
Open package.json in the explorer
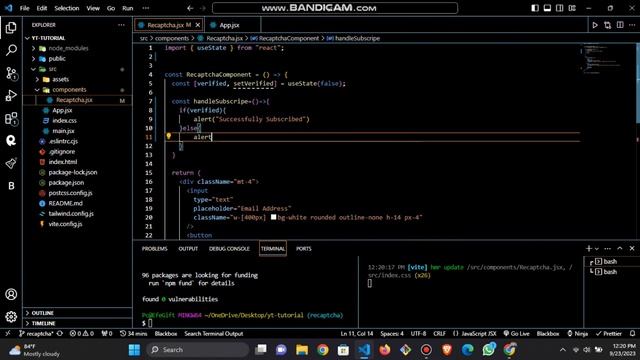pyautogui.click(x=66, y=182)
